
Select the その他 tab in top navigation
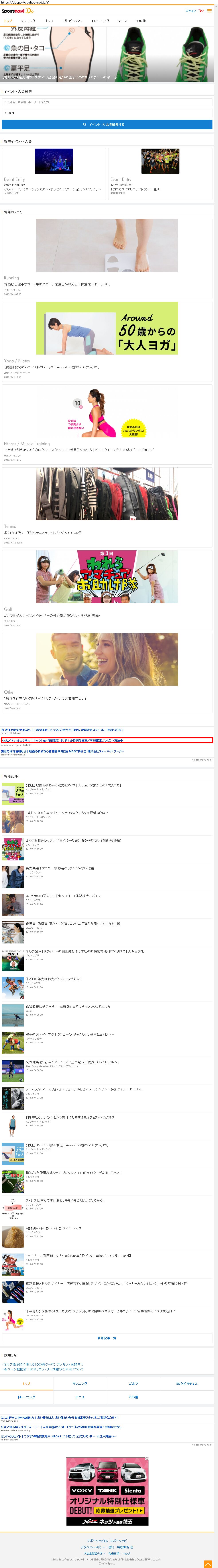pyautogui.click(x=141, y=21)
